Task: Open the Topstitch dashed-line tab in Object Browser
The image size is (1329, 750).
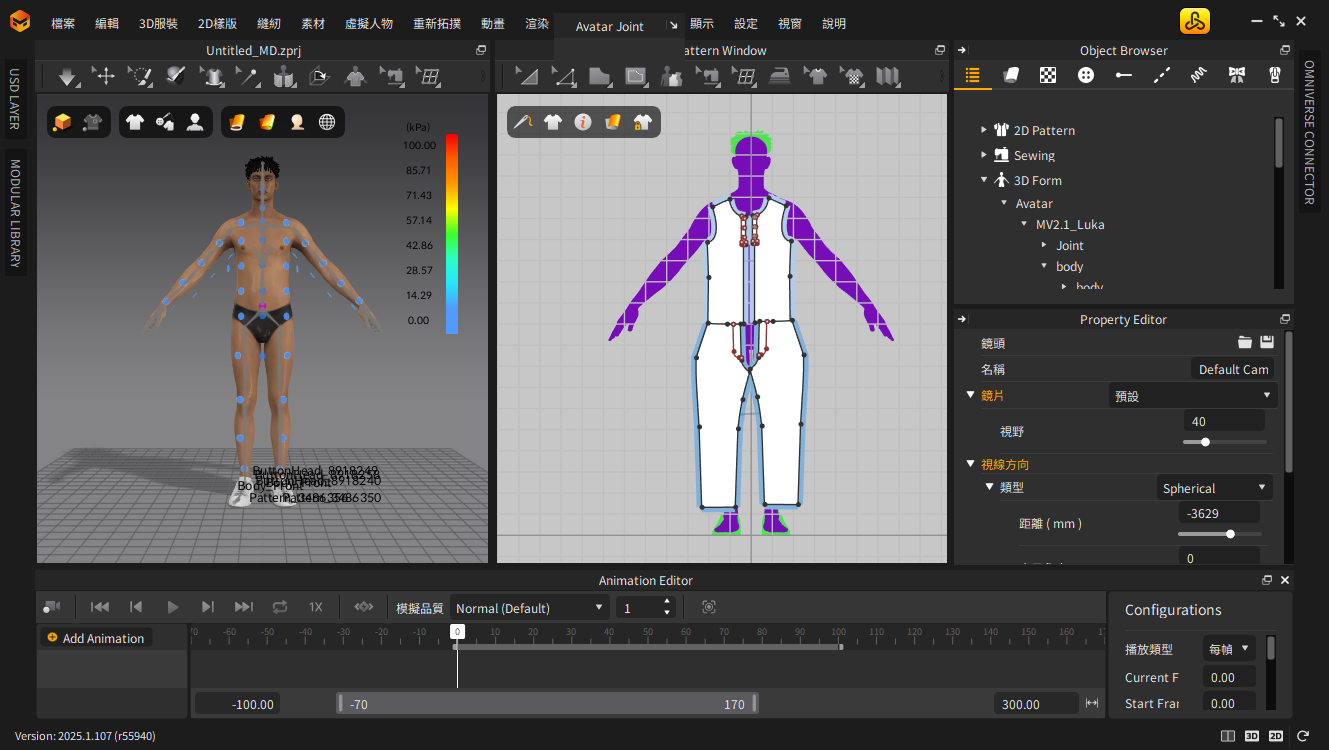Action: pyautogui.click(x=1162, y=75)
